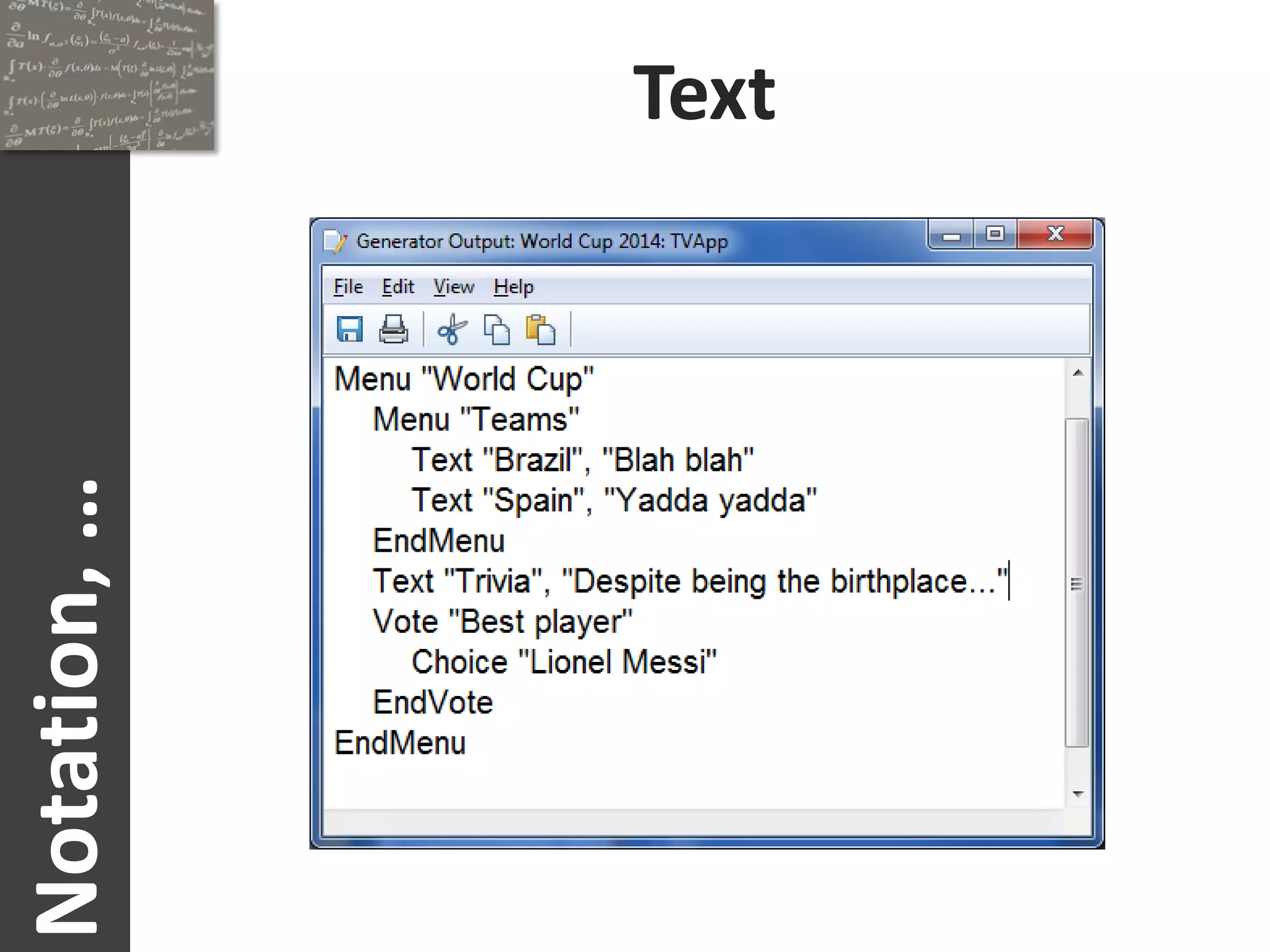Maximize the Generator Output window
Viewport: 1270px width, 952px height.
(x=995, y=234)
